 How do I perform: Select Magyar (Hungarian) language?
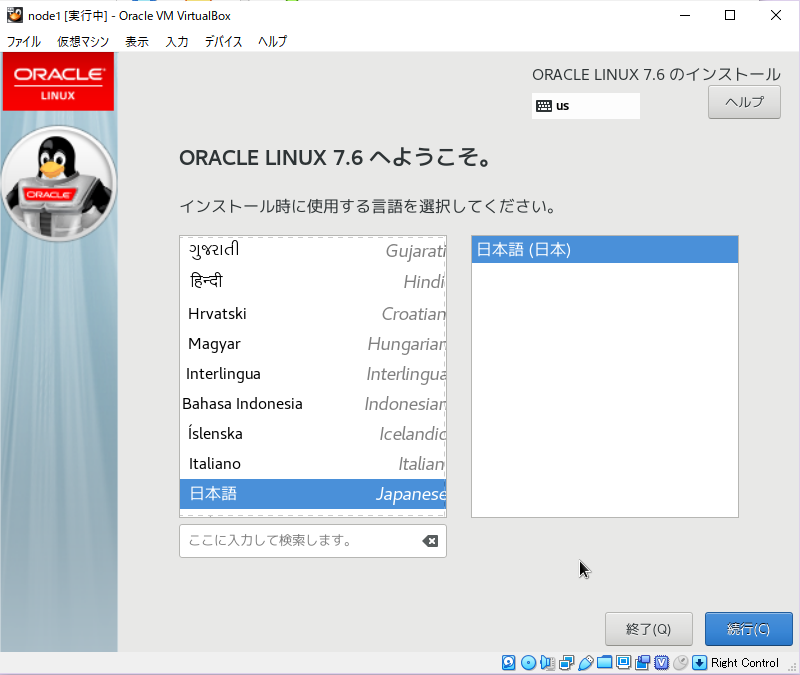tap(313, 344)
